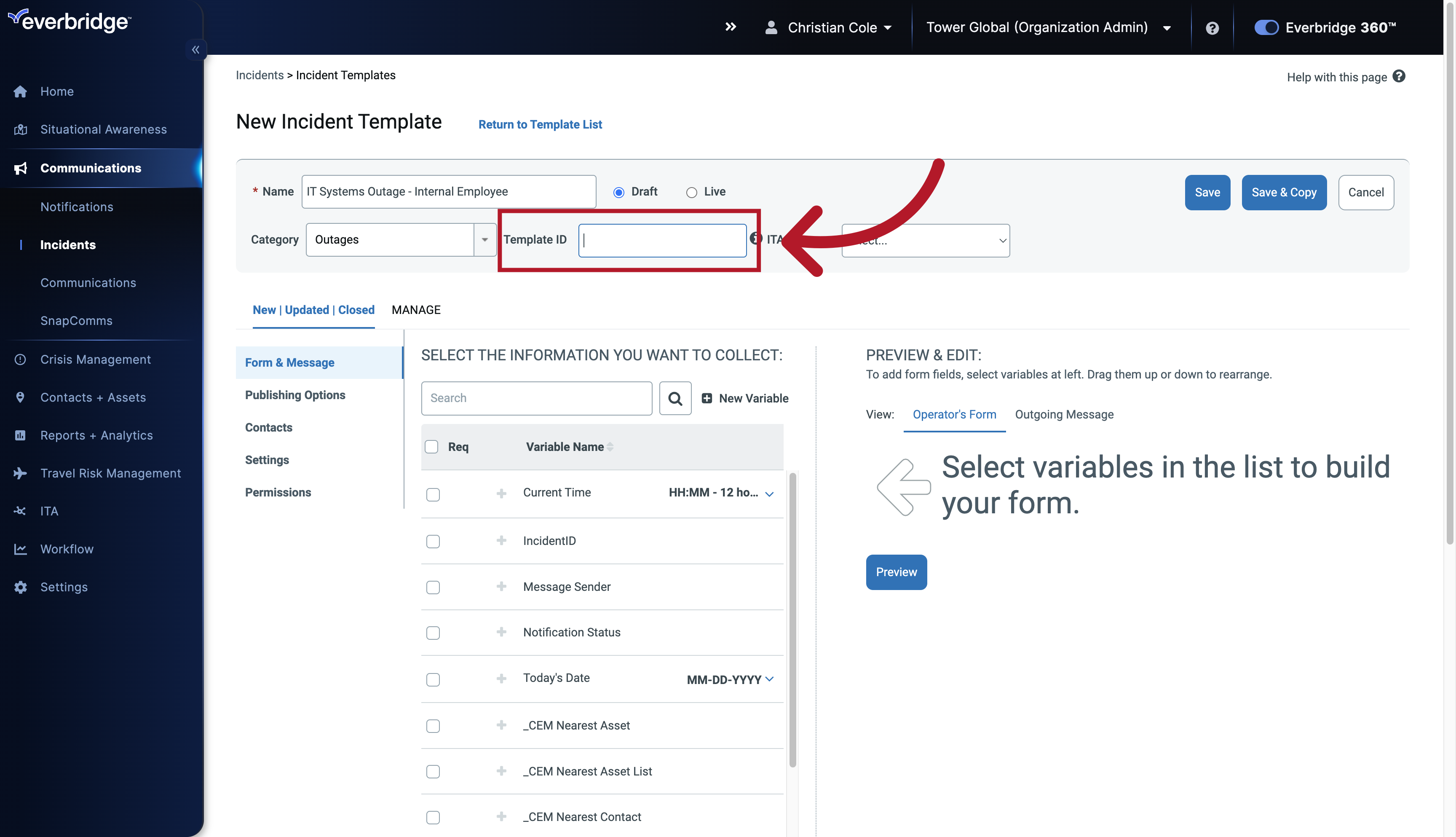Click the Contacts + Assets pin icon
This screenshot has width=1456, height=837.
pos(20,397)
